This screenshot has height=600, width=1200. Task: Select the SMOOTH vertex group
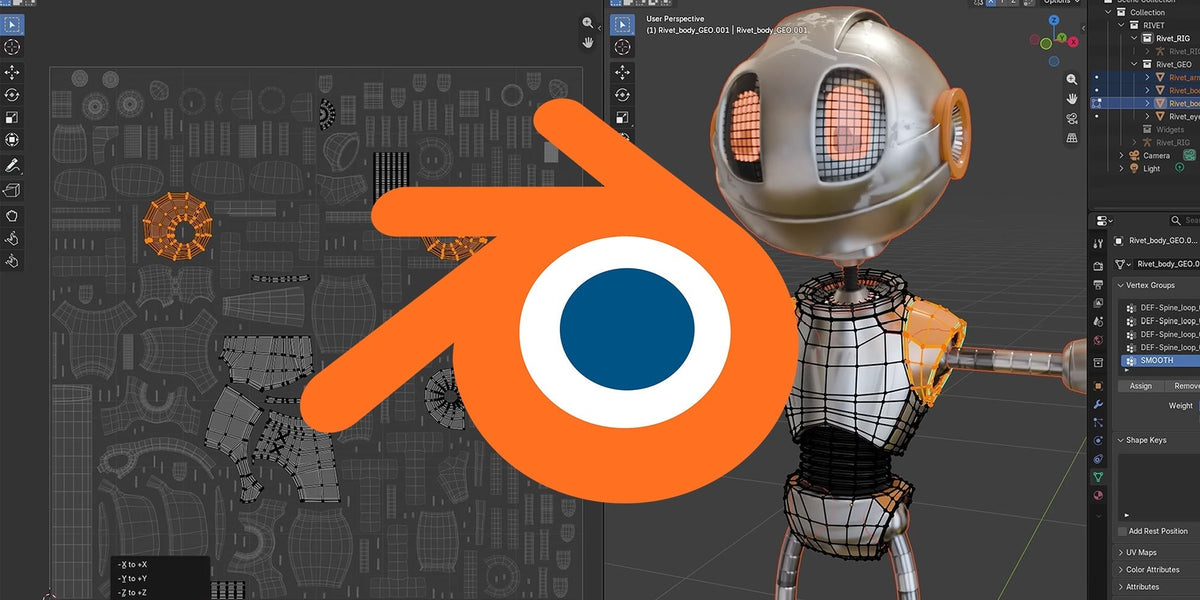tap(1158, 360)
